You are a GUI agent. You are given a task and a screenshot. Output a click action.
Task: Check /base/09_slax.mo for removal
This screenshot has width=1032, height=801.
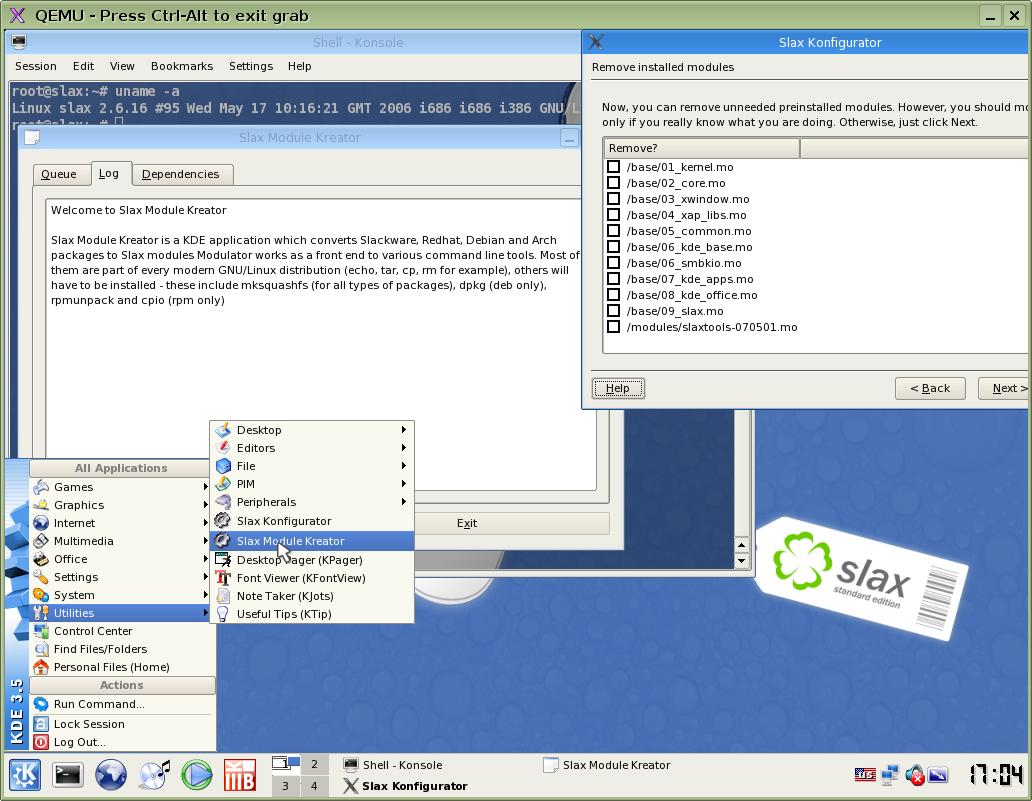pos(613,311)
